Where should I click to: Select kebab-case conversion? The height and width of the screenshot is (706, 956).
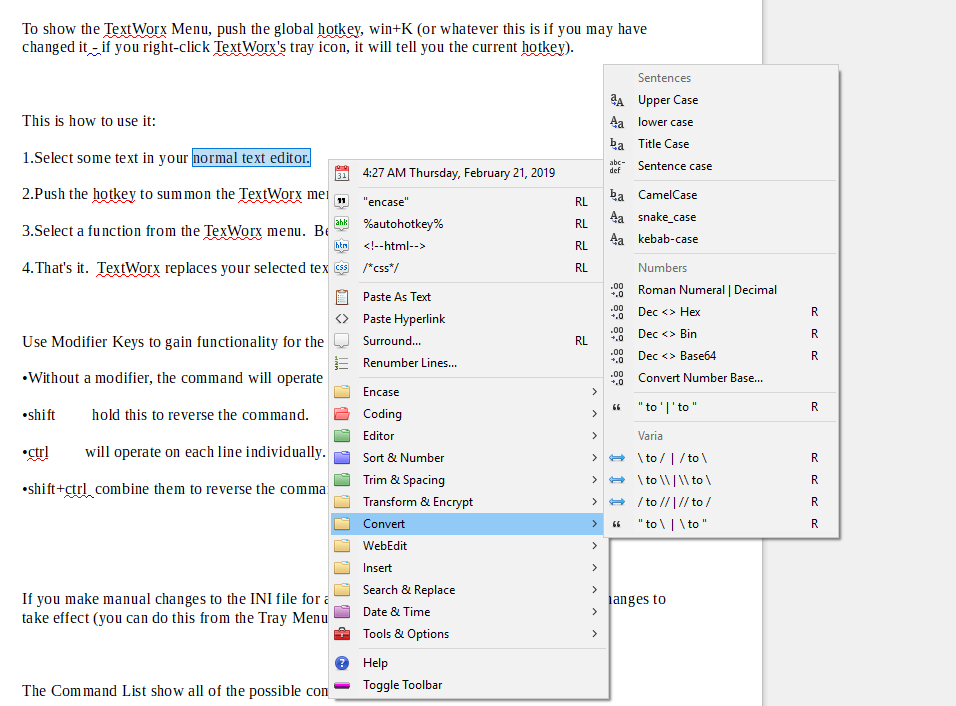pos(721,239)
